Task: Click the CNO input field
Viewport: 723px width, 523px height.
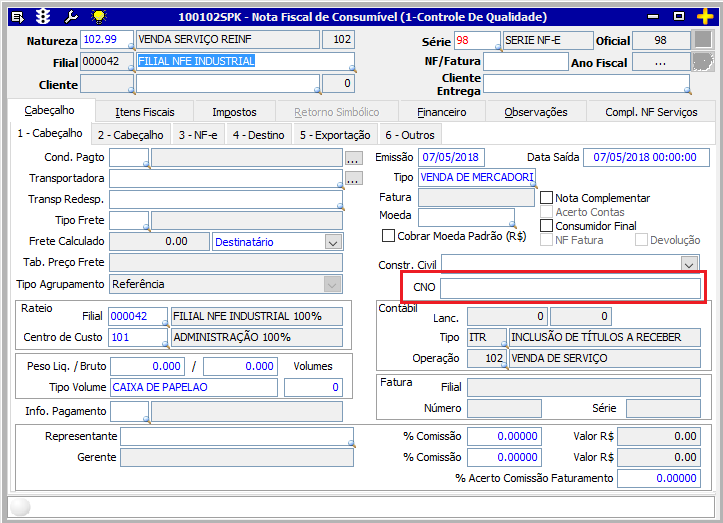Action: coord(570,288)
